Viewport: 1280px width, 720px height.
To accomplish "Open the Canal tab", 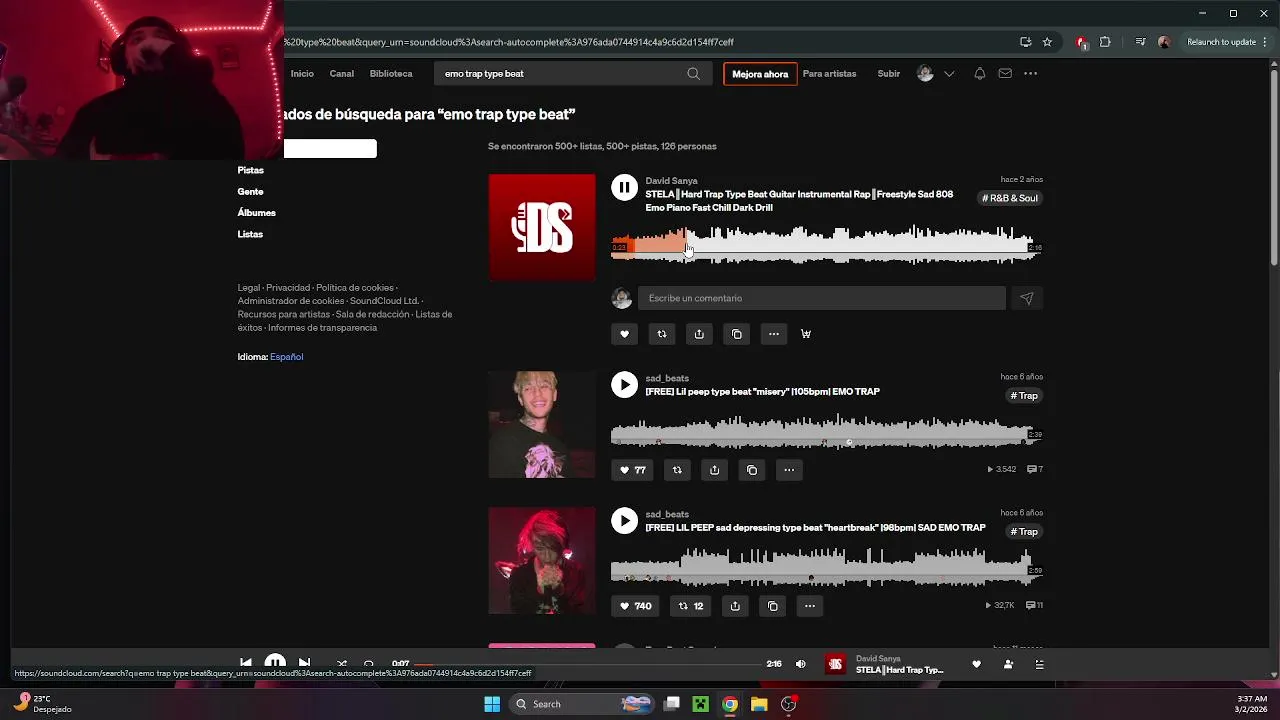I will pyautogui.click(x=342, y=74).
